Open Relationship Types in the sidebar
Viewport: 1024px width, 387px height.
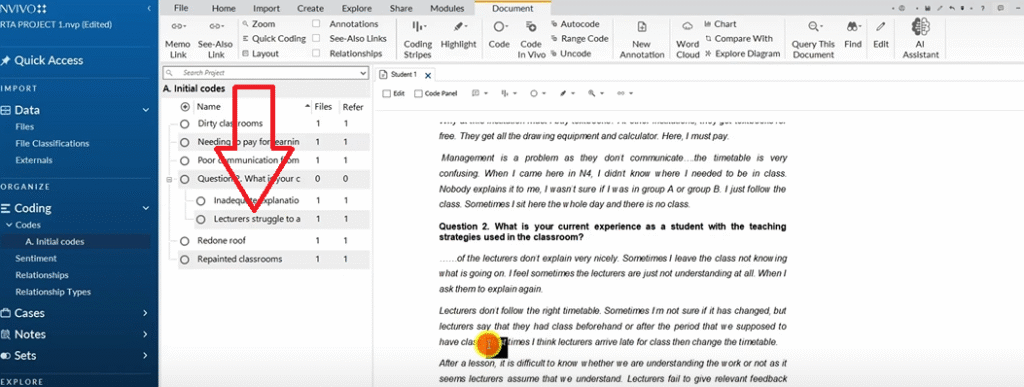[53, 292]
